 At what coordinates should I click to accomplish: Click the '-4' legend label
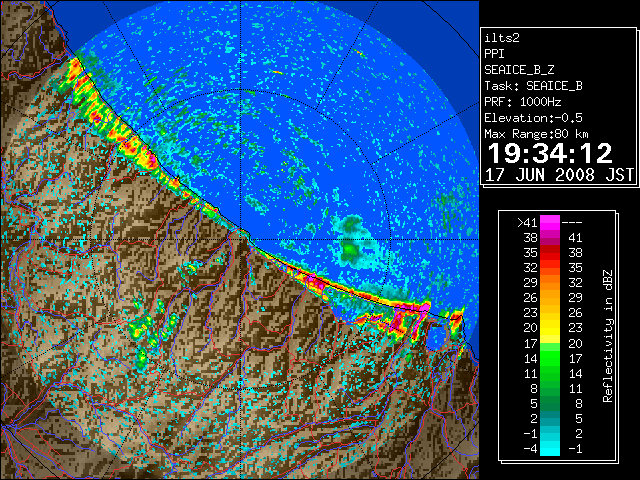[530, 449]
